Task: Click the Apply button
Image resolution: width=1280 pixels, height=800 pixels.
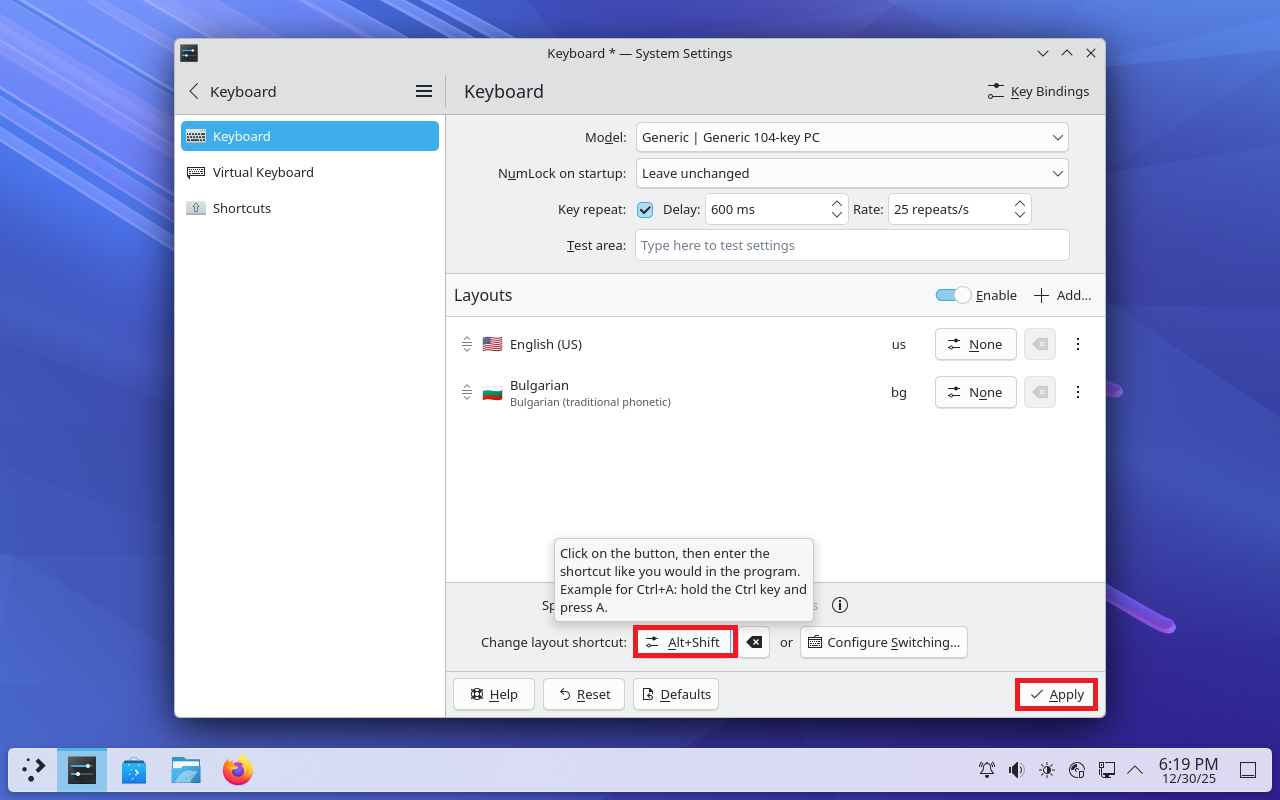Action: (1057, 694)
